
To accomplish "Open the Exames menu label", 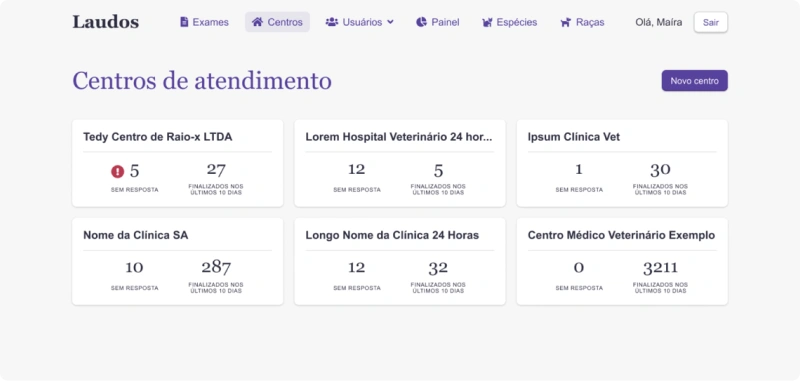I will (x=211, y=22).
